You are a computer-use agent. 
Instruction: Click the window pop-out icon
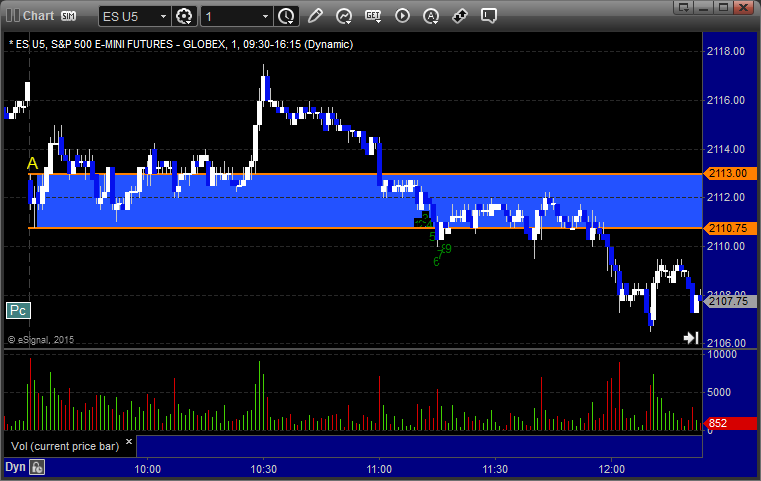684,7
